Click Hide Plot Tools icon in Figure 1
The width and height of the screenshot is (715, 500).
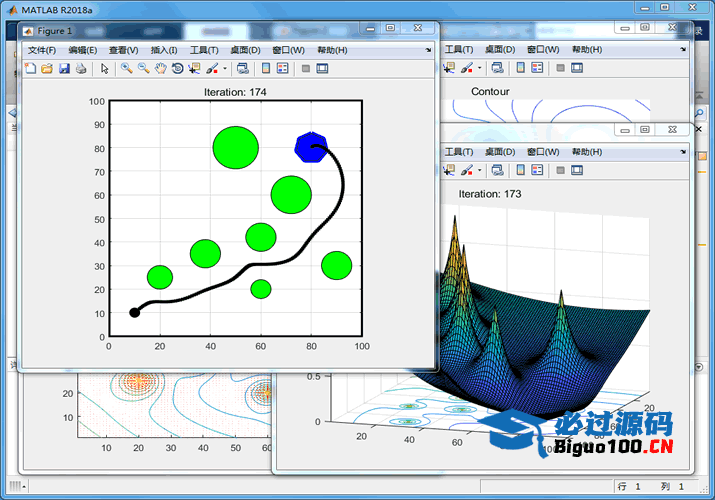(306, 68)
